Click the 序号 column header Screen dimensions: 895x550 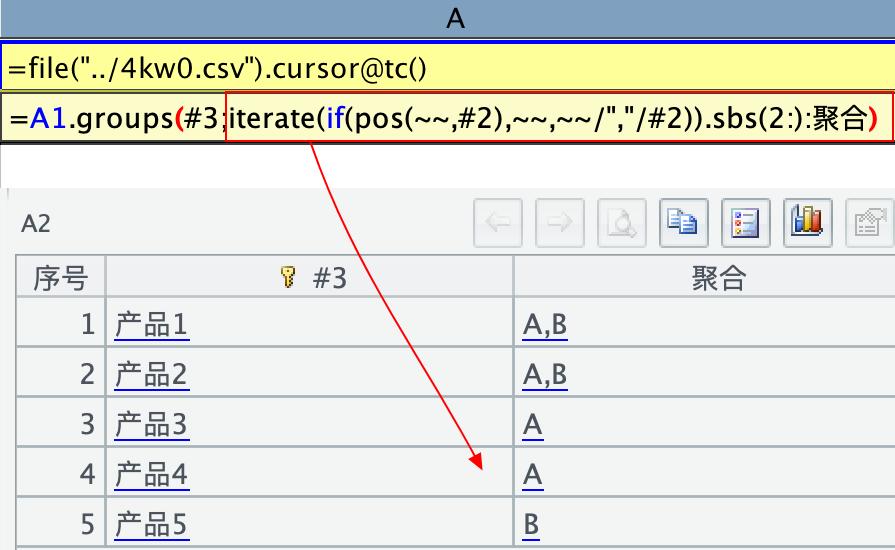[61, 277]
